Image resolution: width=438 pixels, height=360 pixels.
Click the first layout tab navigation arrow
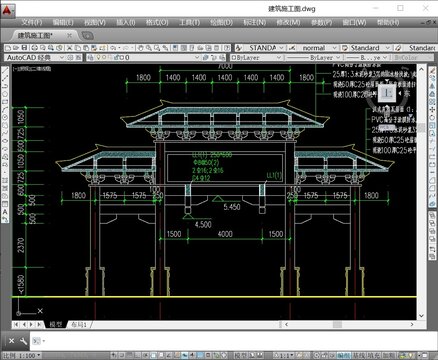pyautogui.click(x=16, y=324)
